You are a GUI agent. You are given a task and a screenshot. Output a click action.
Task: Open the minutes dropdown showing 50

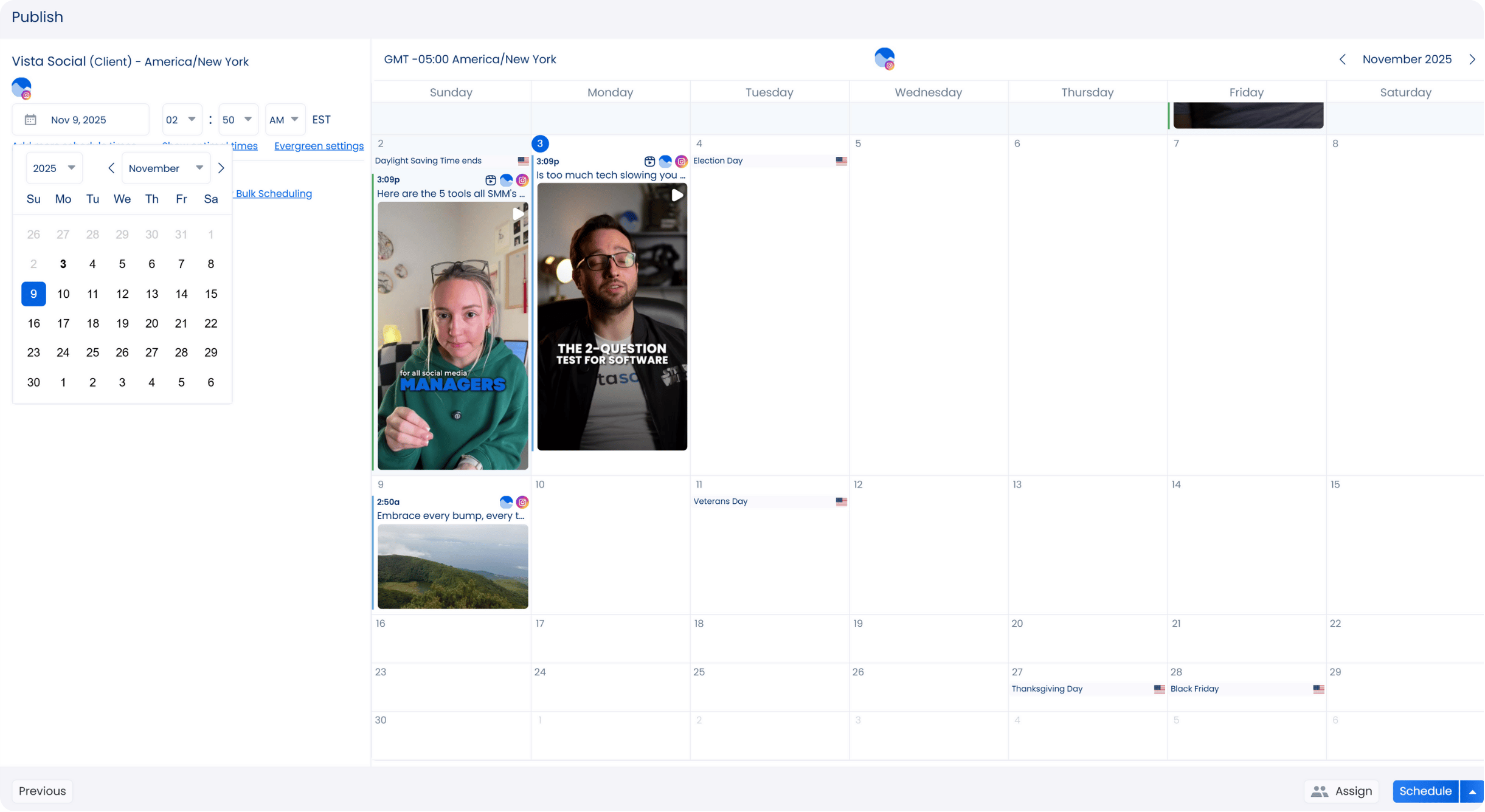237,120
